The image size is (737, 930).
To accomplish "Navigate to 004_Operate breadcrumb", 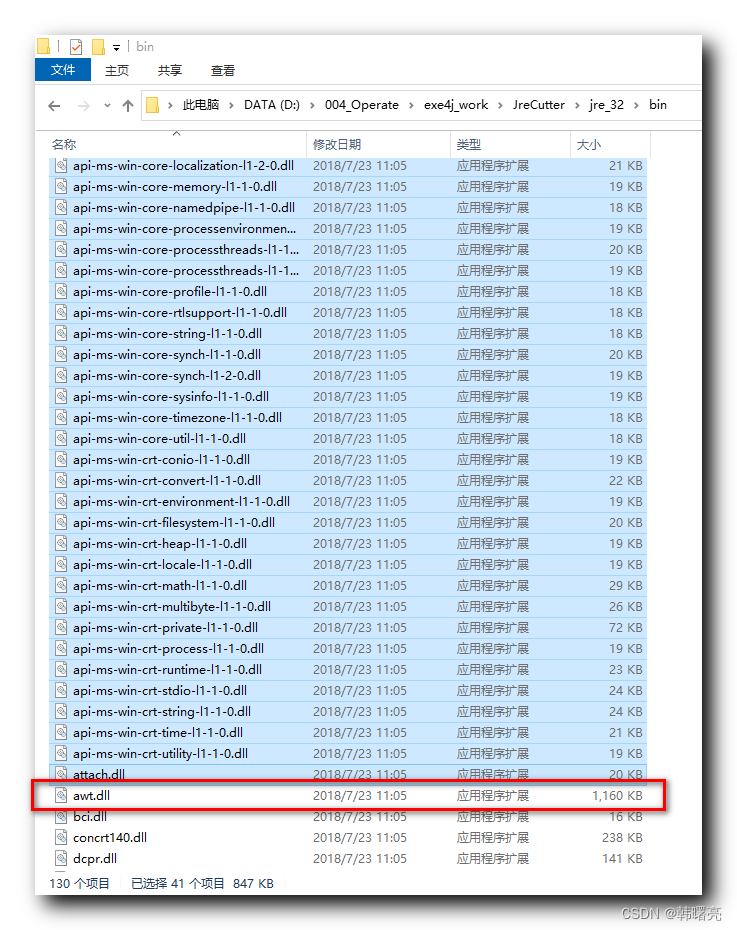I will coord(362,105).
